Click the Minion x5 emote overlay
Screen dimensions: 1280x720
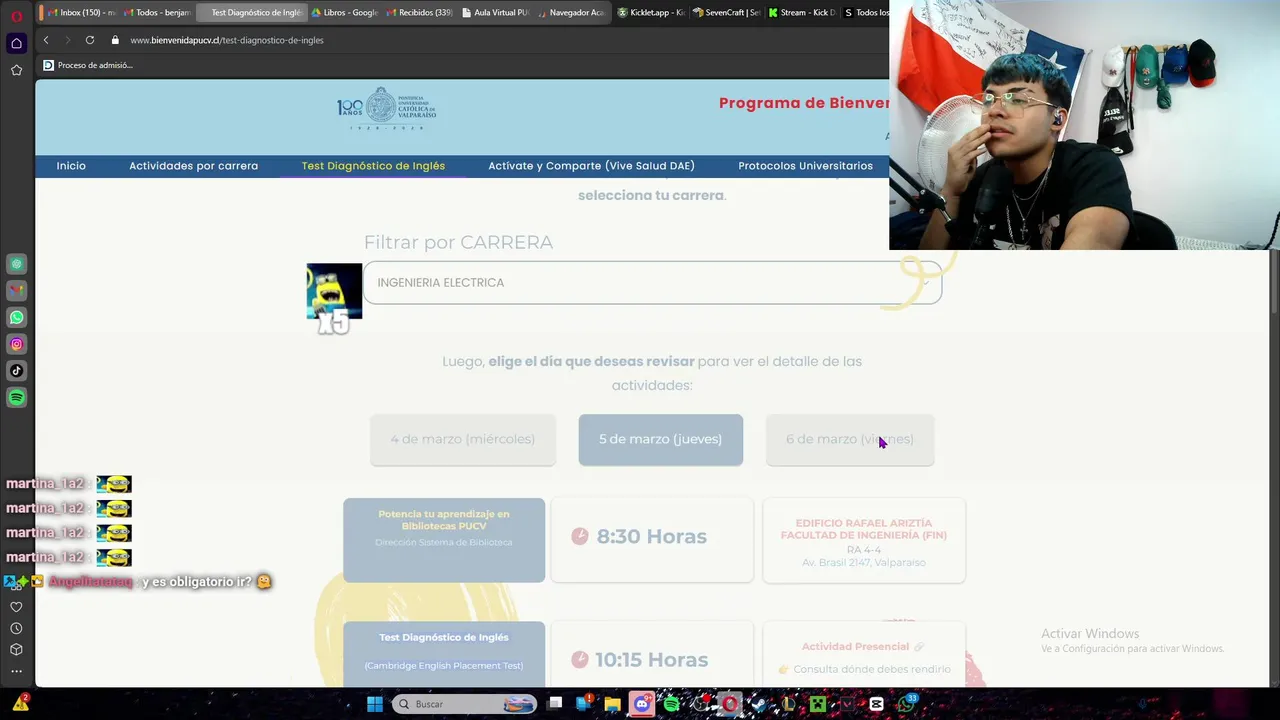(334, 298)
